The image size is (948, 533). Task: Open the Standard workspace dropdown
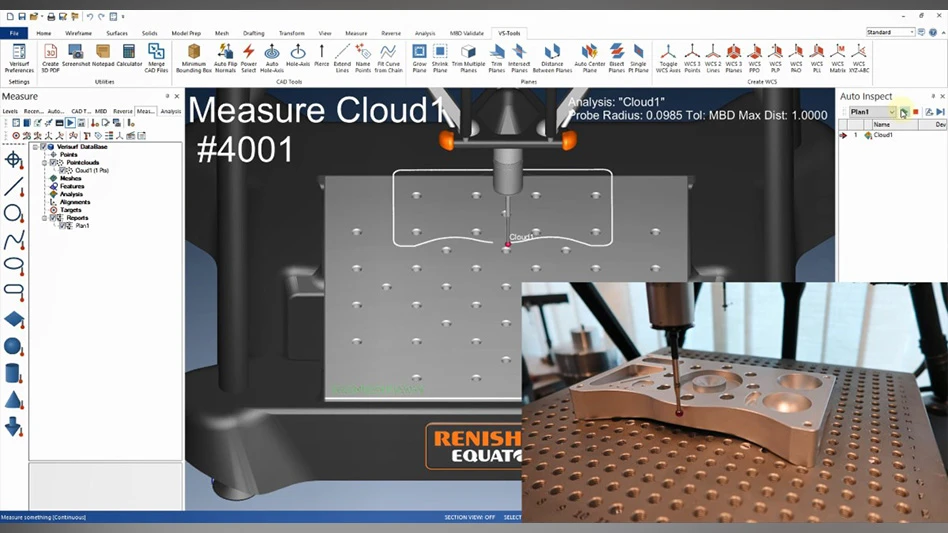click(911, 32)
